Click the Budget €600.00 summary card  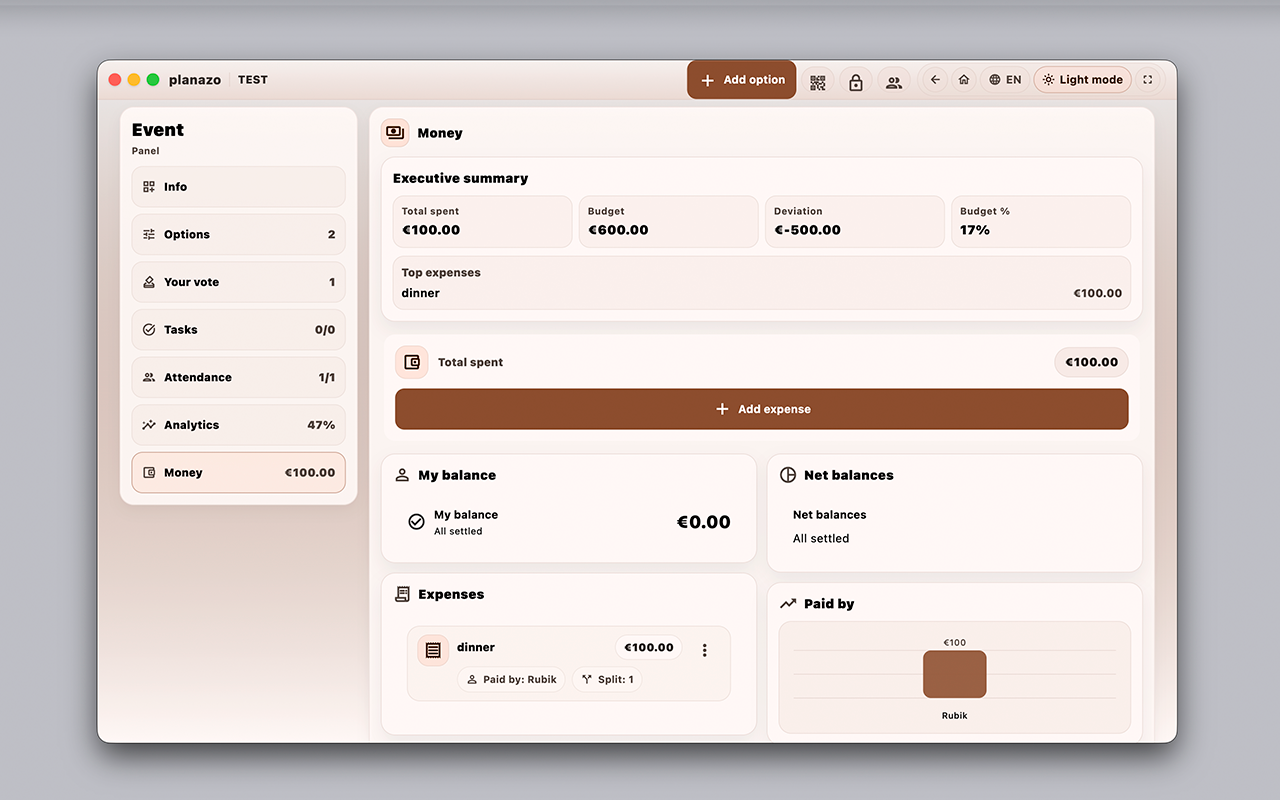669,221
